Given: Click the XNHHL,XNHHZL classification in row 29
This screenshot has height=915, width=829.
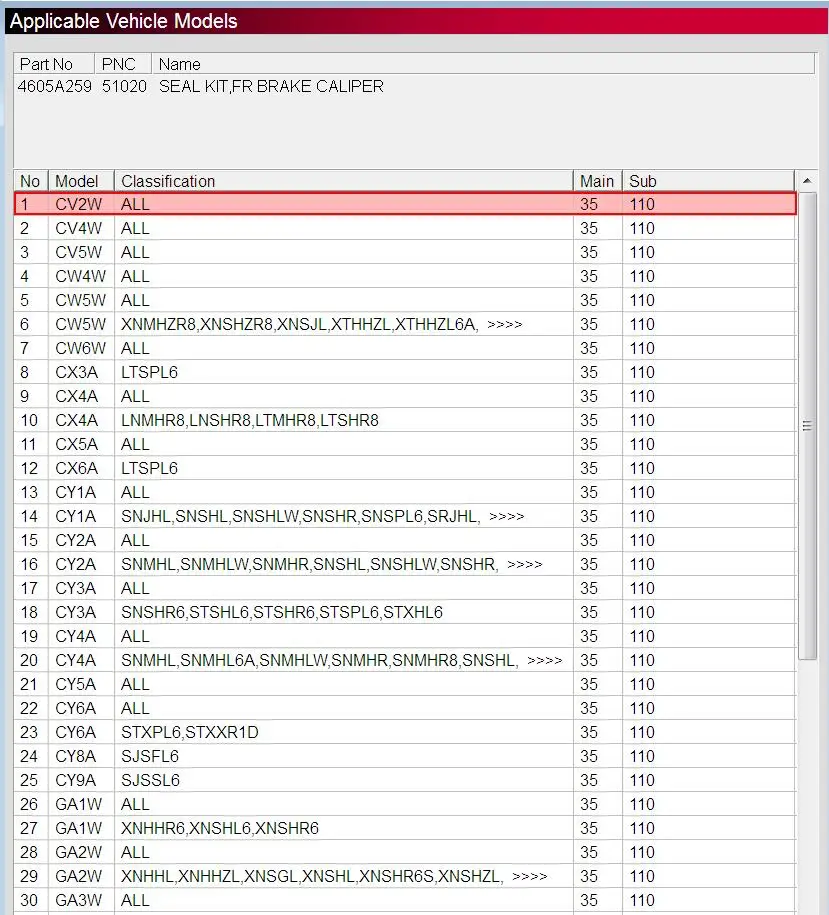Looking at the screenshot, I should point(334,876).
